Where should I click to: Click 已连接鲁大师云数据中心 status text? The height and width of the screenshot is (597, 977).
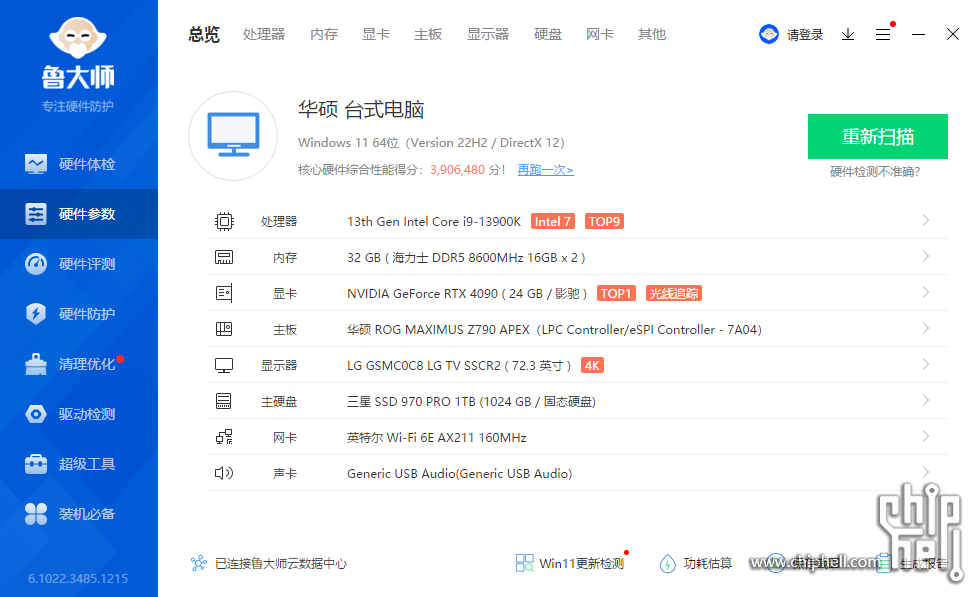(x=281, y=563)
